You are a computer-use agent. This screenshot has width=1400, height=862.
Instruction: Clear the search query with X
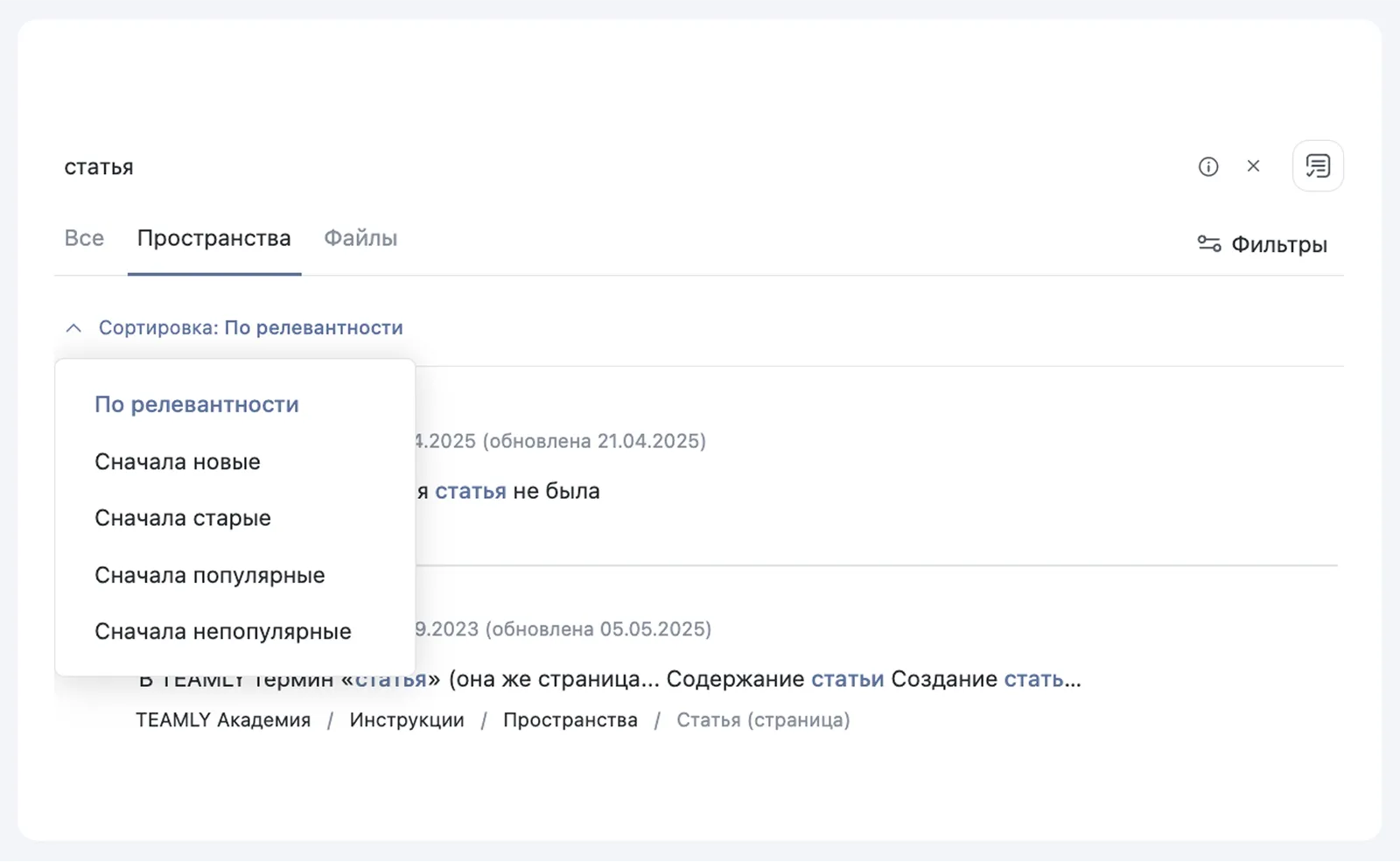point(1253,166)
